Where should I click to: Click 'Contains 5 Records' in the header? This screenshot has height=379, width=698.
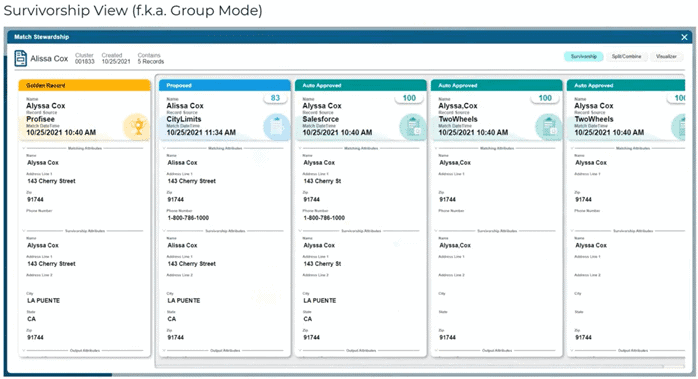(150, 58)
